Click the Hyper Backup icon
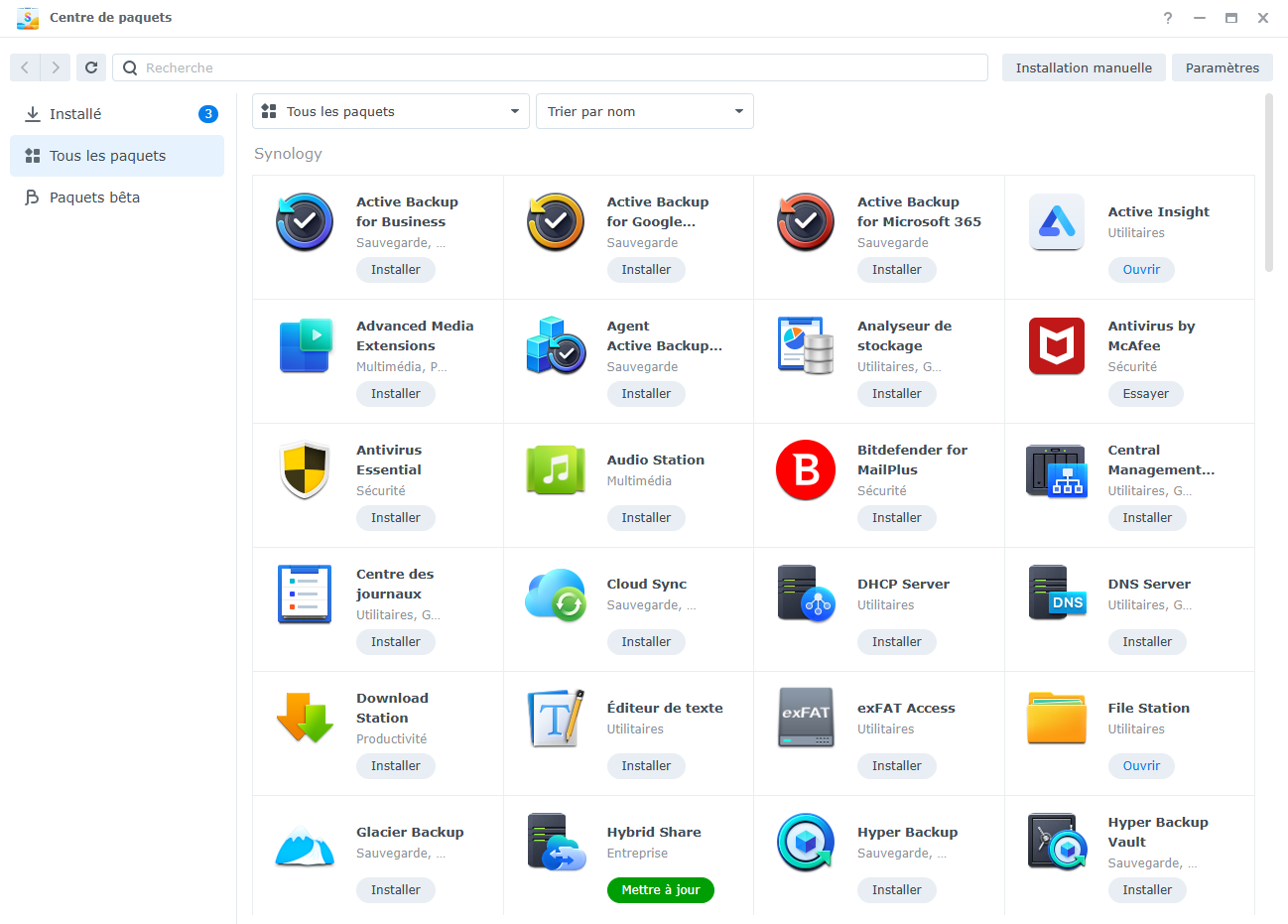Viewport: 1288px width, 924px height. click(x=806, y=843)
